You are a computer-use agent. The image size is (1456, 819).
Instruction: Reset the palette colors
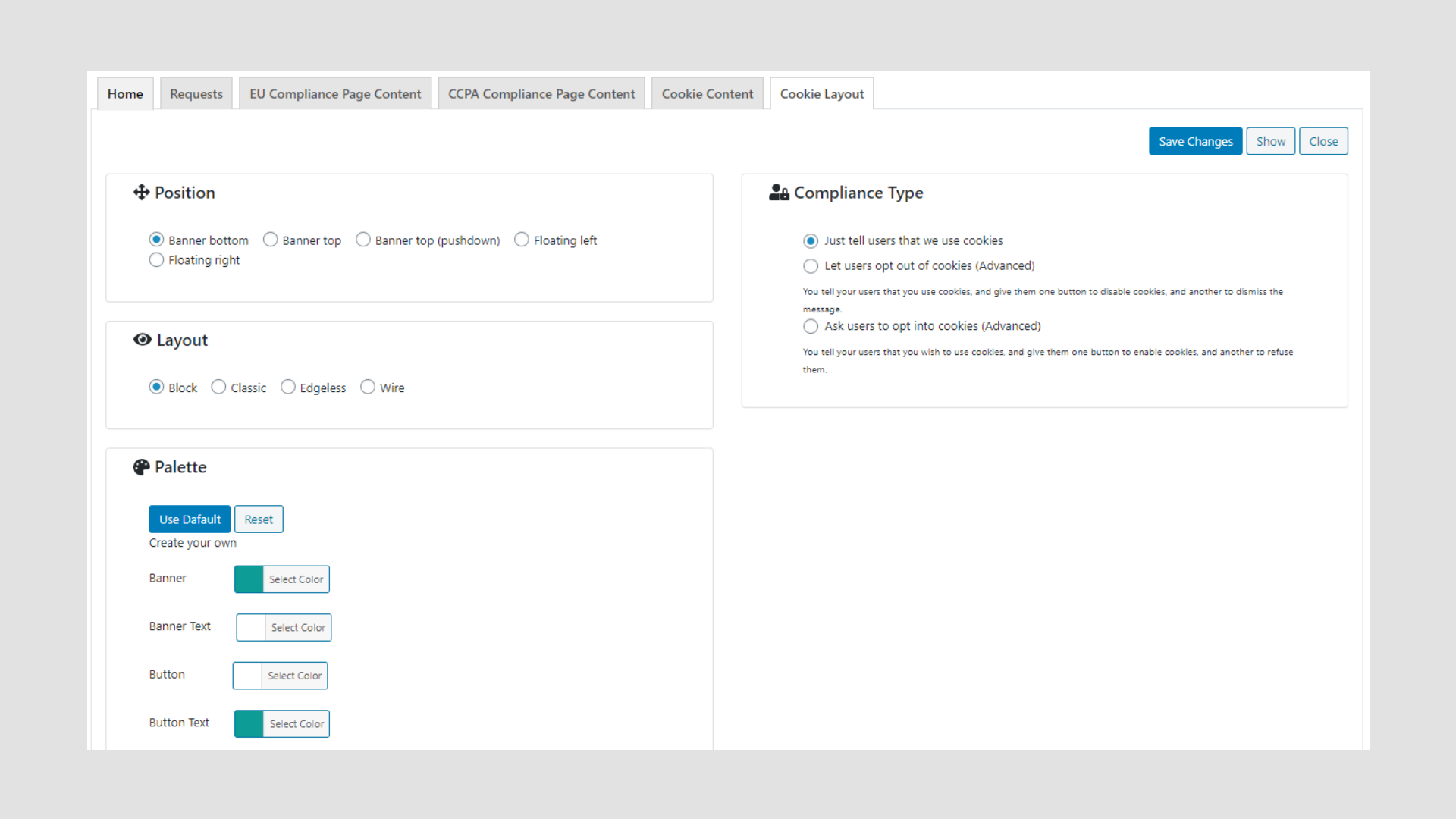coord(259,519)
